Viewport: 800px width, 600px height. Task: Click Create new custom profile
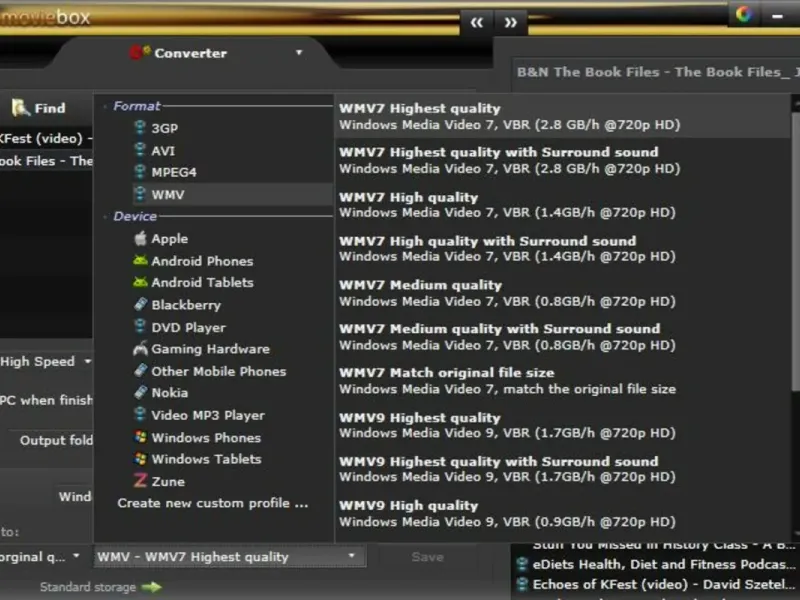point(213,503)
